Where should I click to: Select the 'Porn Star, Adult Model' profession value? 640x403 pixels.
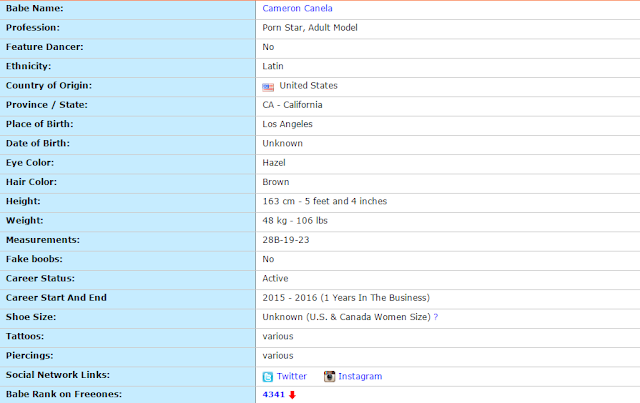pyautogui.click(x=310, y=28)
